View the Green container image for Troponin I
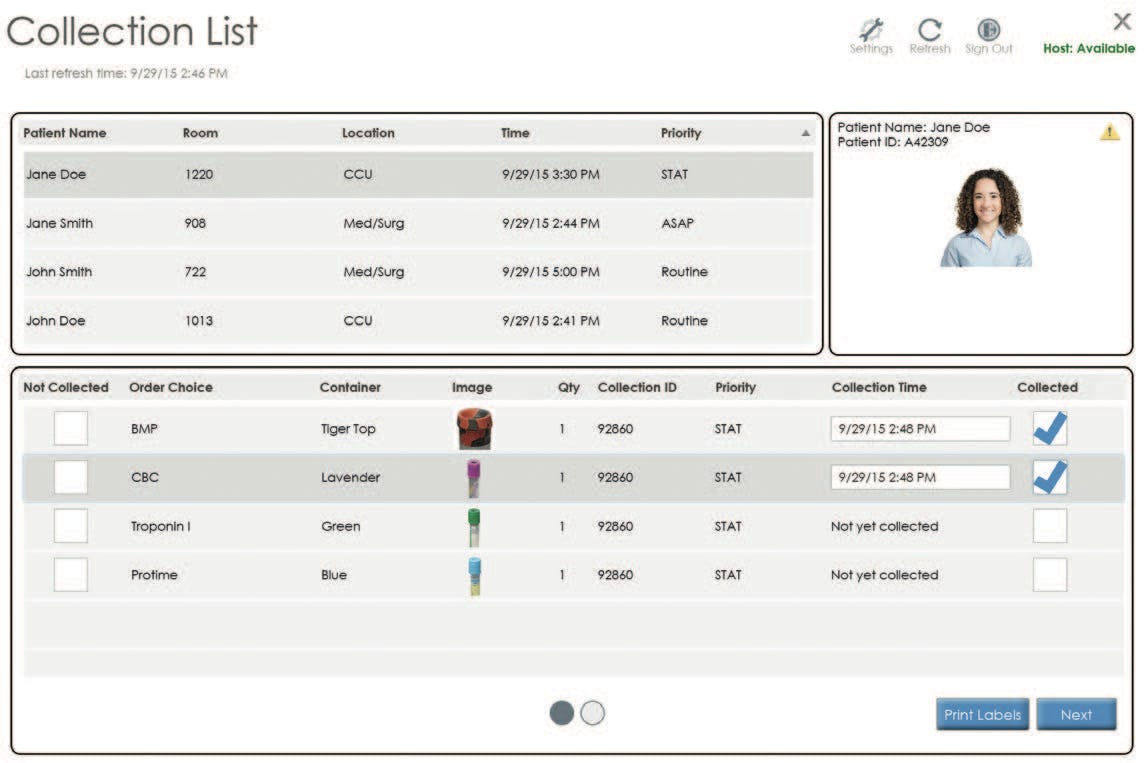 (x=472, y=526)
